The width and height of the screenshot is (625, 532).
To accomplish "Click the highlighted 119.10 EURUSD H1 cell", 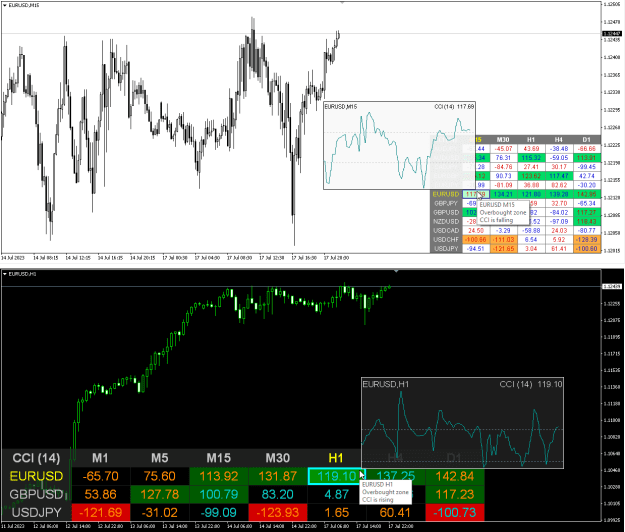I will (x=336, y=476).
